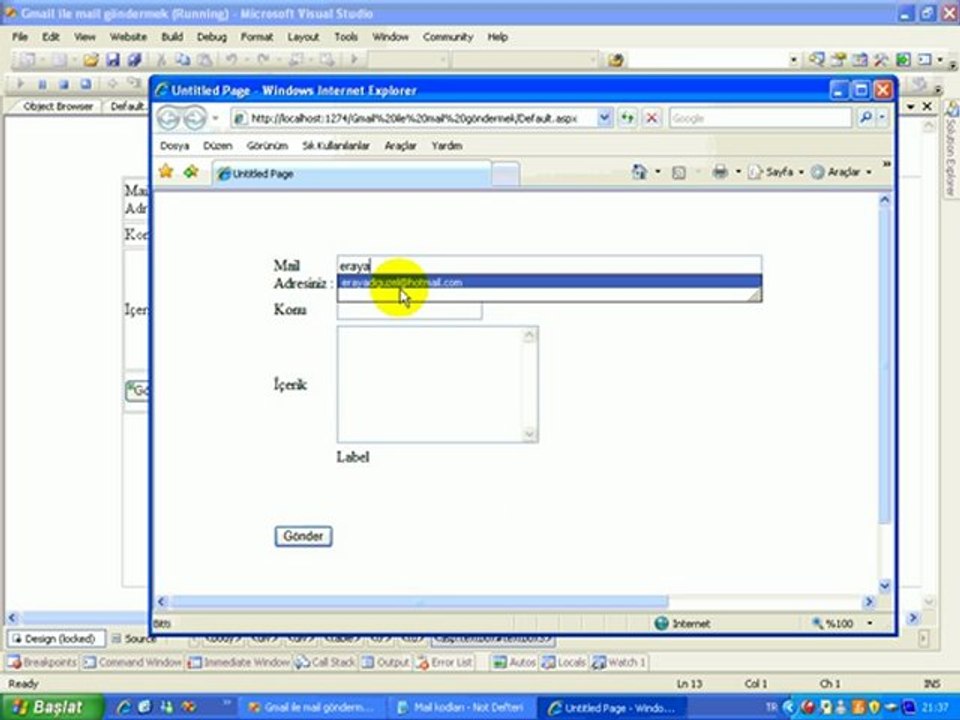This screenshot has width=960, height=720.
Task: Open the Dosya menu in Internet Explorer
Action: coord(174,146)
